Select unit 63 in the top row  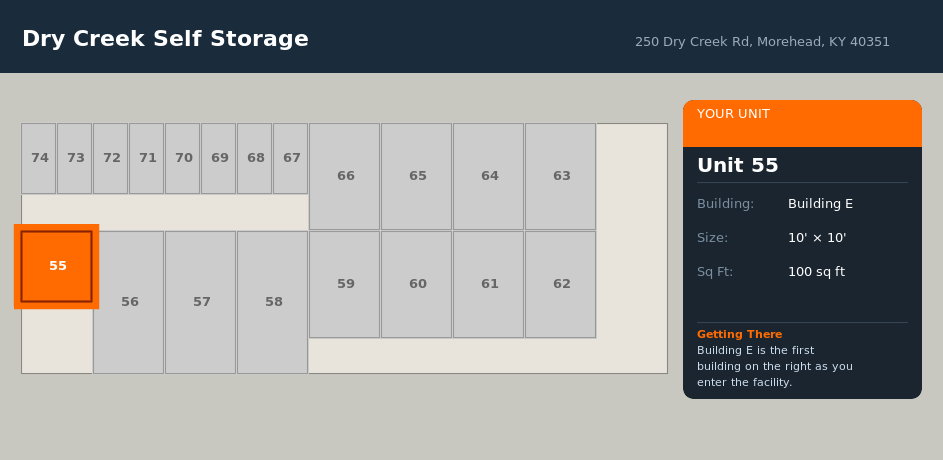561,176
